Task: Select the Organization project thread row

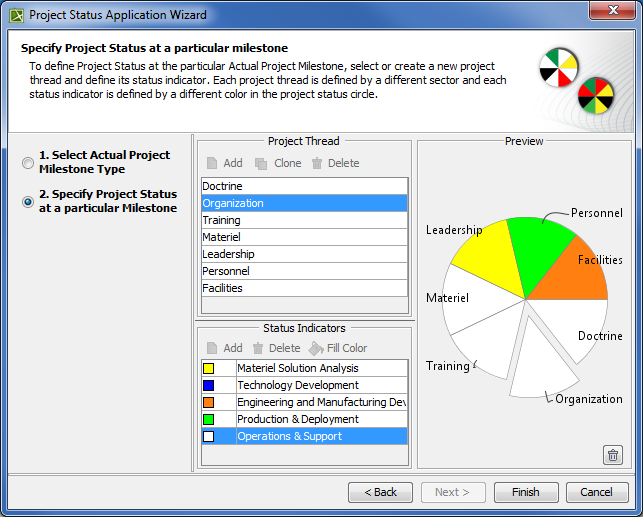Action: 304,203
